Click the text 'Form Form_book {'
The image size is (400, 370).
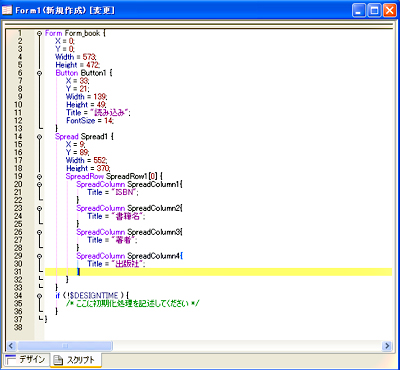tap(75, 33)
